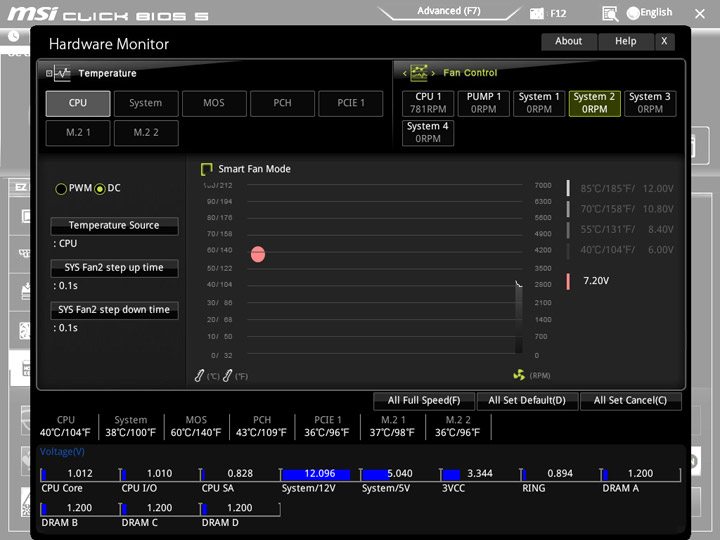Image resolution: width=720 pixels, height=540 pixels.
Task: Select the M.2 2 temperature tab
Action: [146, 133]
